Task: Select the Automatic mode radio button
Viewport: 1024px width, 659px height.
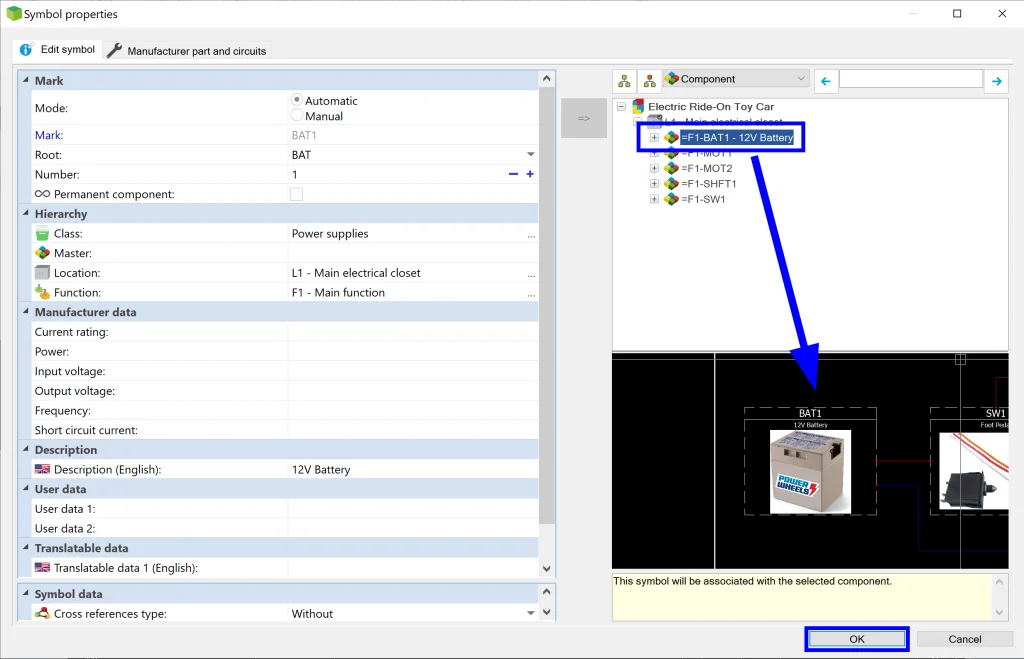Action: (297, 100)
